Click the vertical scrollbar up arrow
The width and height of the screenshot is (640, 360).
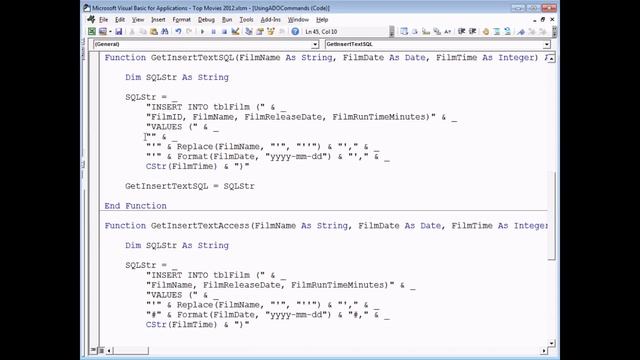(551, 59)
